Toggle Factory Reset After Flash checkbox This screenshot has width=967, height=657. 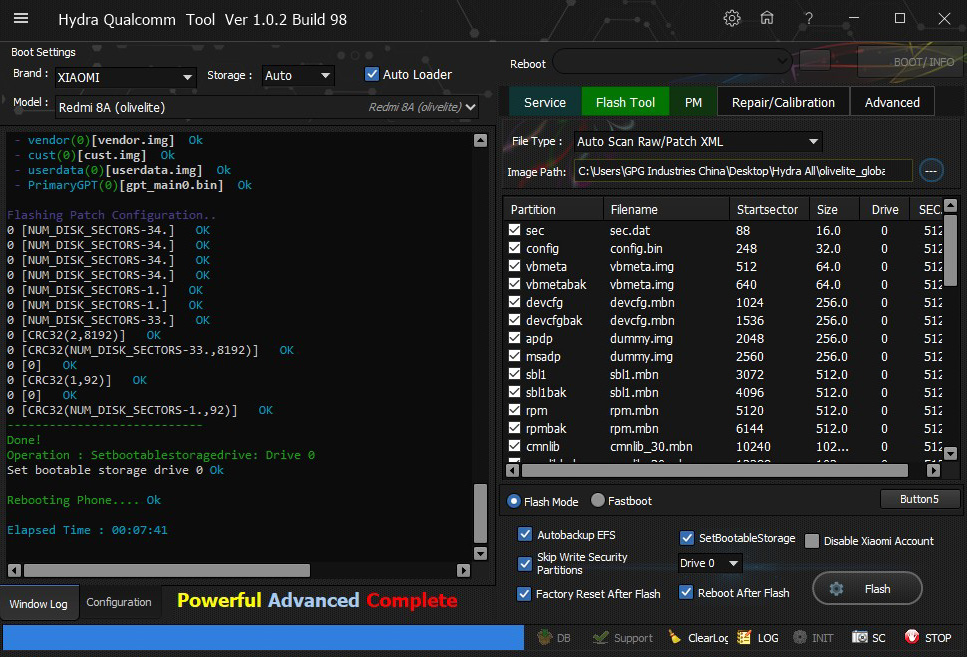click(524, 593)
